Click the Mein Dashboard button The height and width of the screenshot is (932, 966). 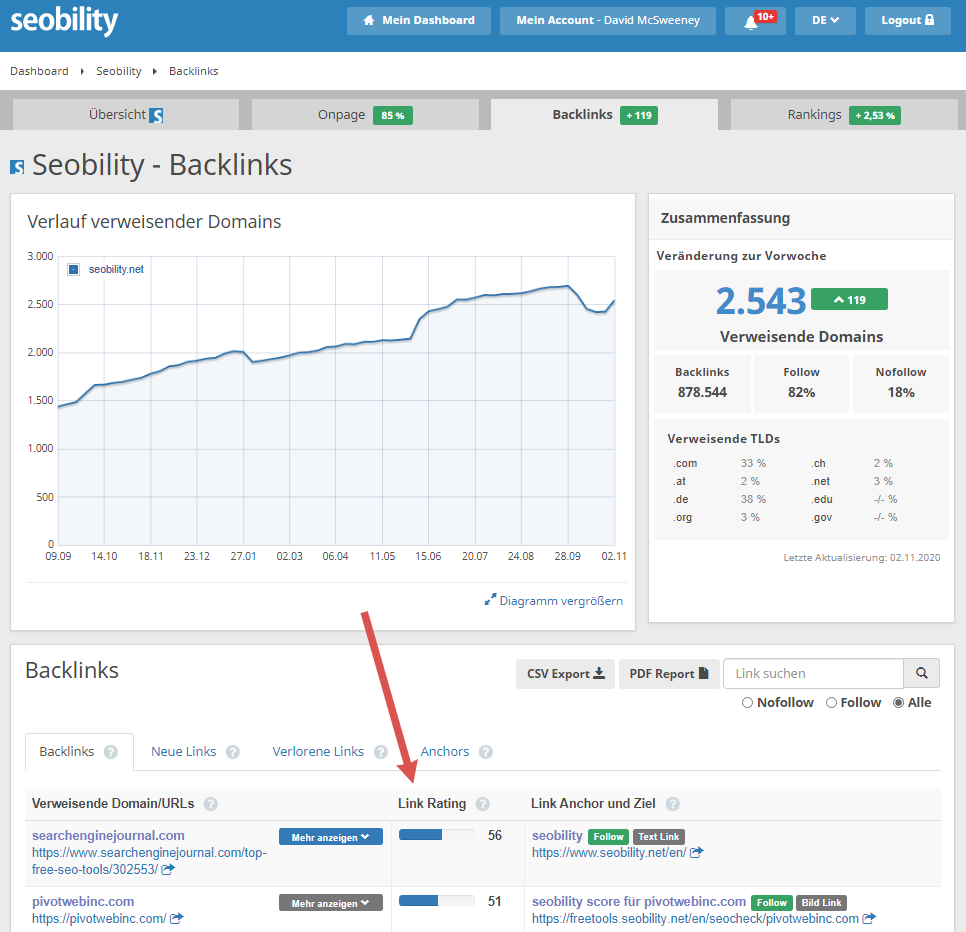(419, 20)
